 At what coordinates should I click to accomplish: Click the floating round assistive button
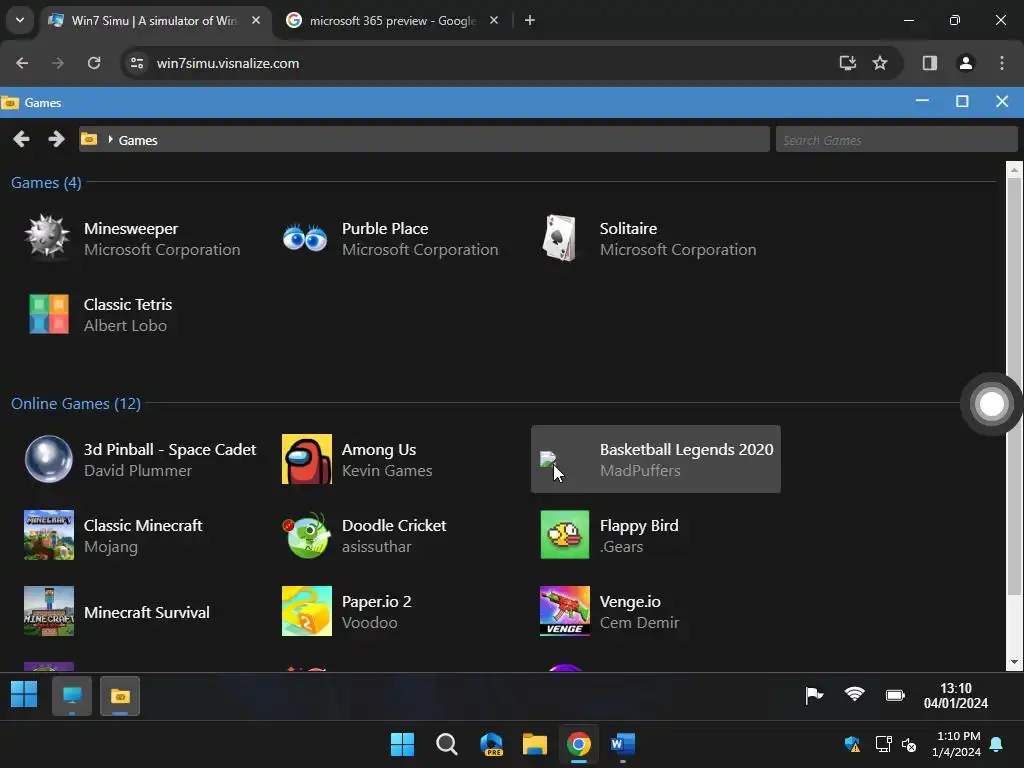point(991,404)
